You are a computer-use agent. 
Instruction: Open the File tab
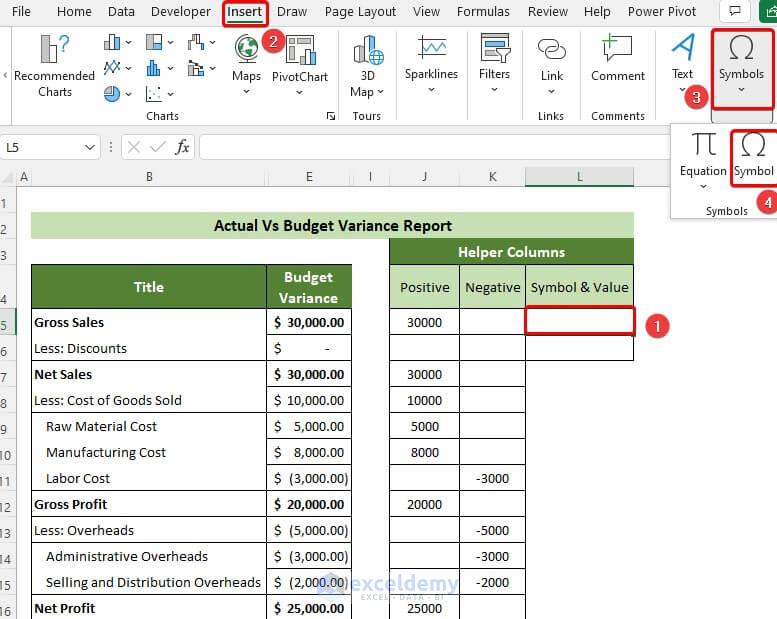point(21,11)
